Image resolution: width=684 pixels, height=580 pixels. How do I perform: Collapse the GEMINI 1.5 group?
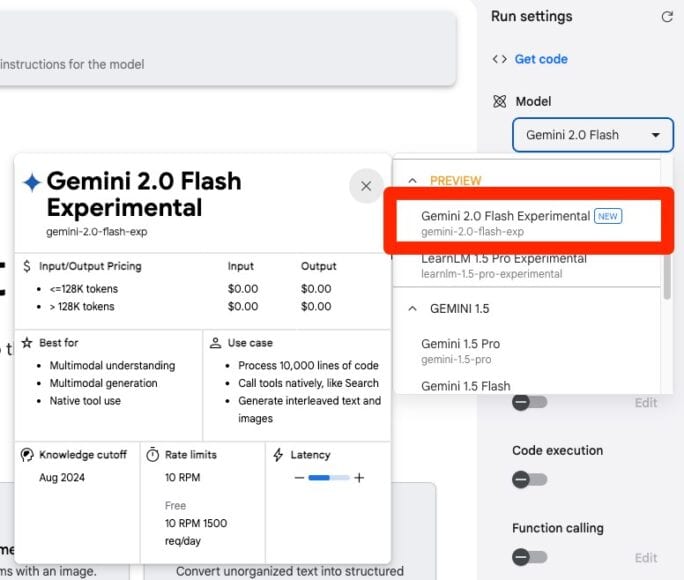click(x=411, y=309)
